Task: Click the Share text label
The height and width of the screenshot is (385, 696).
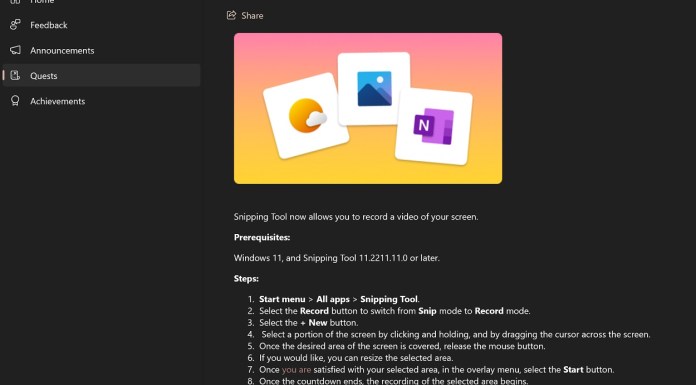Action: pyautogui.click(x=252, y=16)
